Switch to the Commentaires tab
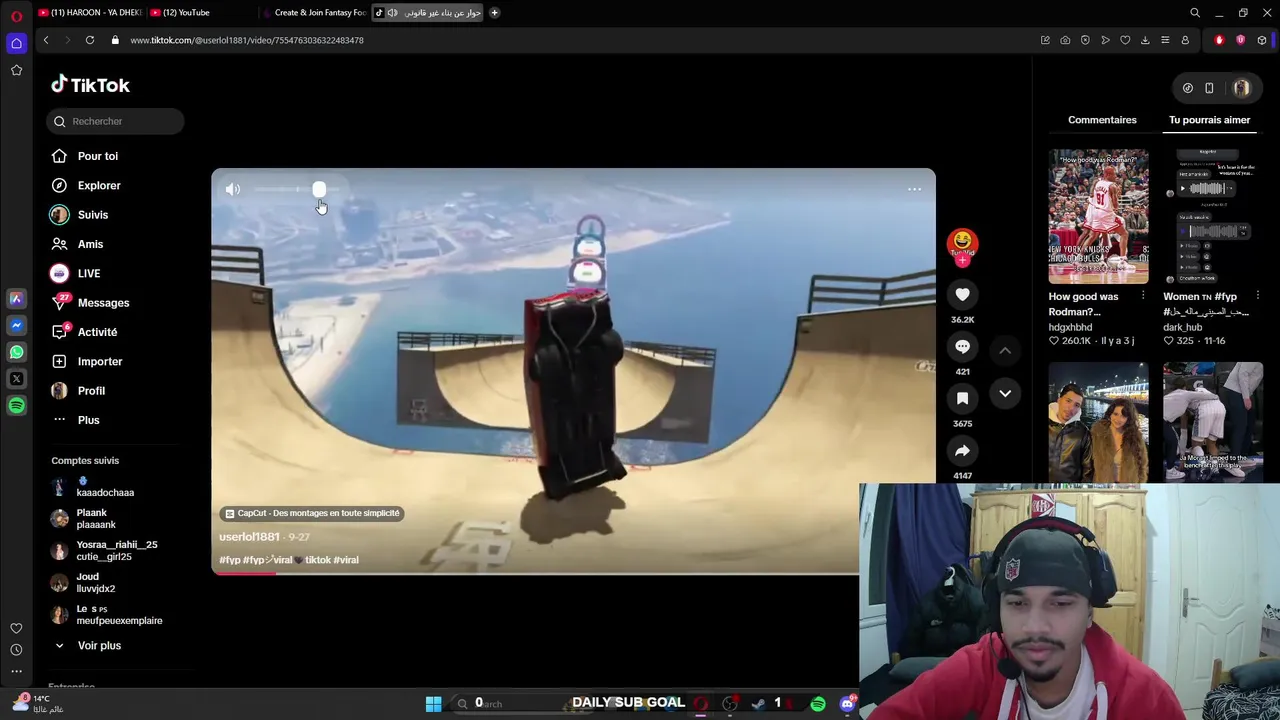 pos(1102,120)
